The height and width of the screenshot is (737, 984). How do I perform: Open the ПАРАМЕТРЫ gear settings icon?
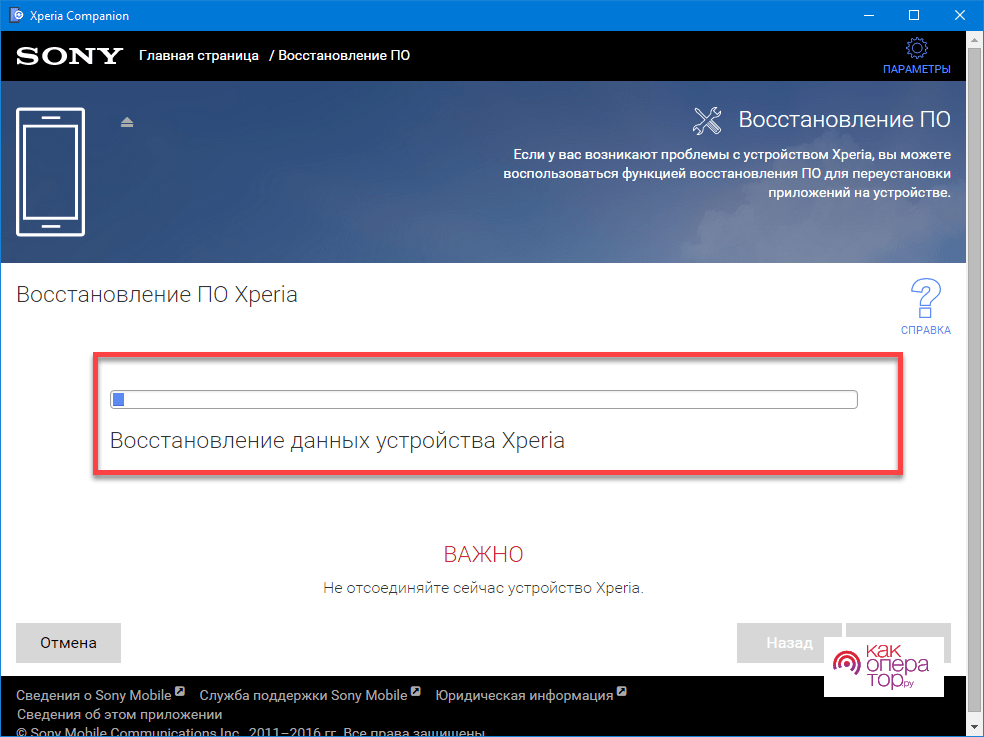(916, 48)
